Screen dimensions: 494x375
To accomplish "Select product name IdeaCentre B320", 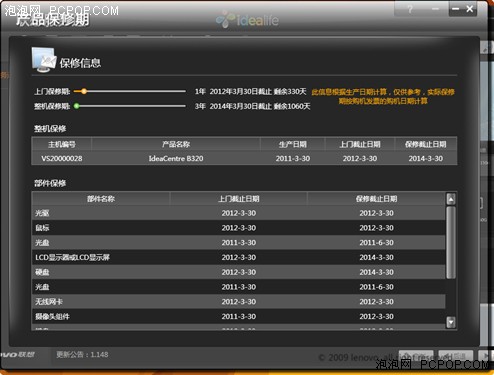I will click(176, 159).
